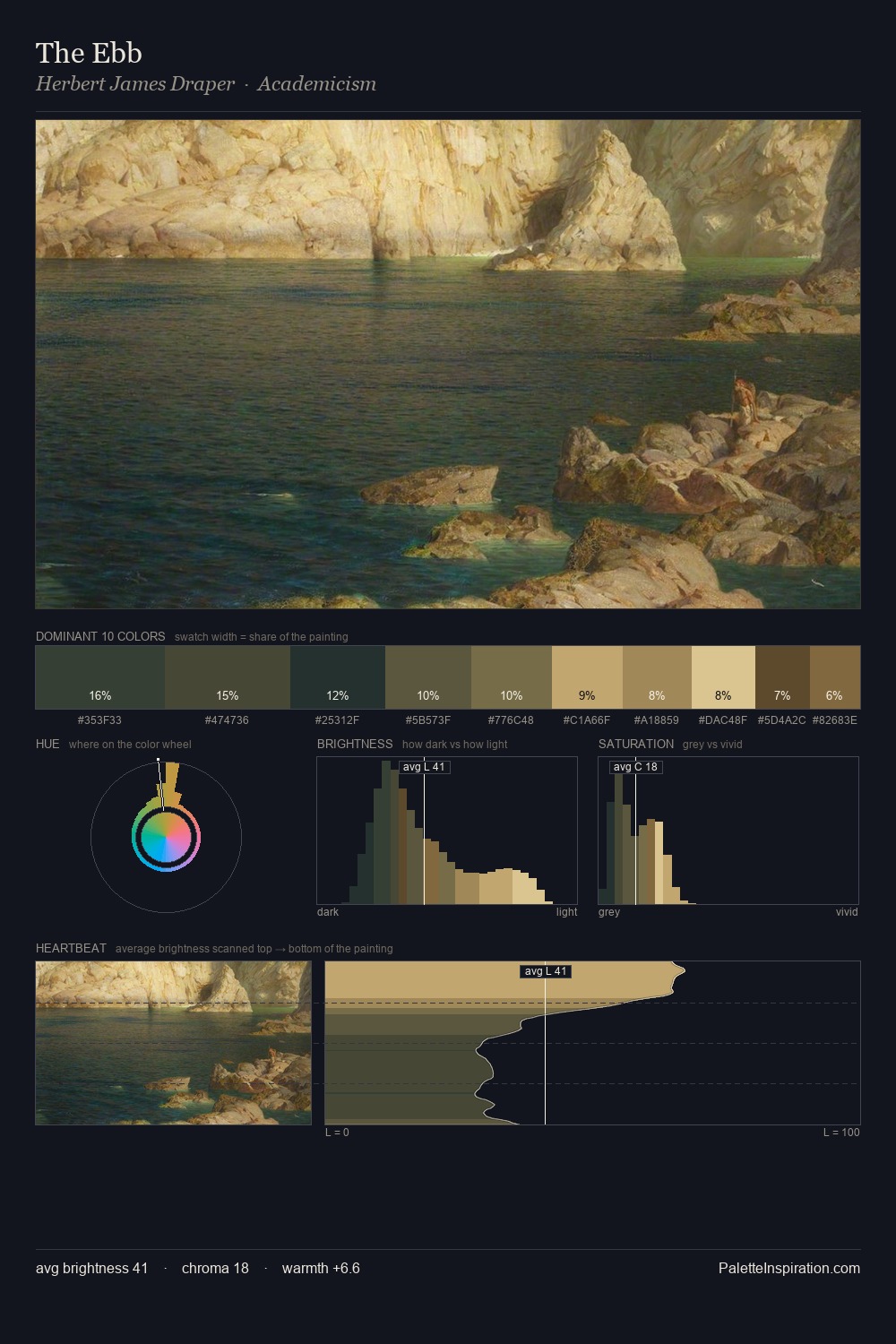
Task: Click the #A18859 8% swatch
Action: (x=657, y=677)
